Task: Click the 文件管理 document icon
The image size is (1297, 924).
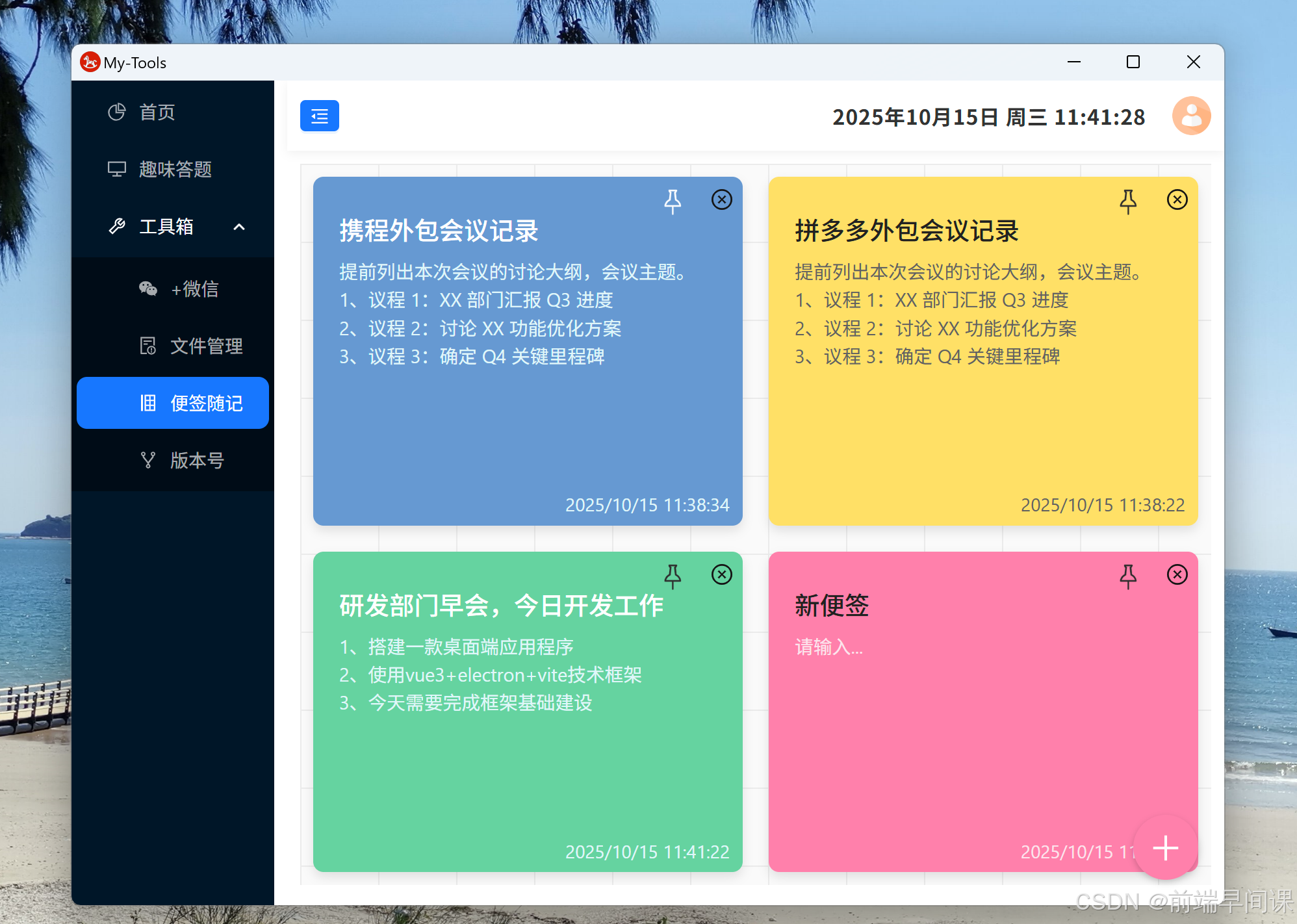Action: coord(148,346)
